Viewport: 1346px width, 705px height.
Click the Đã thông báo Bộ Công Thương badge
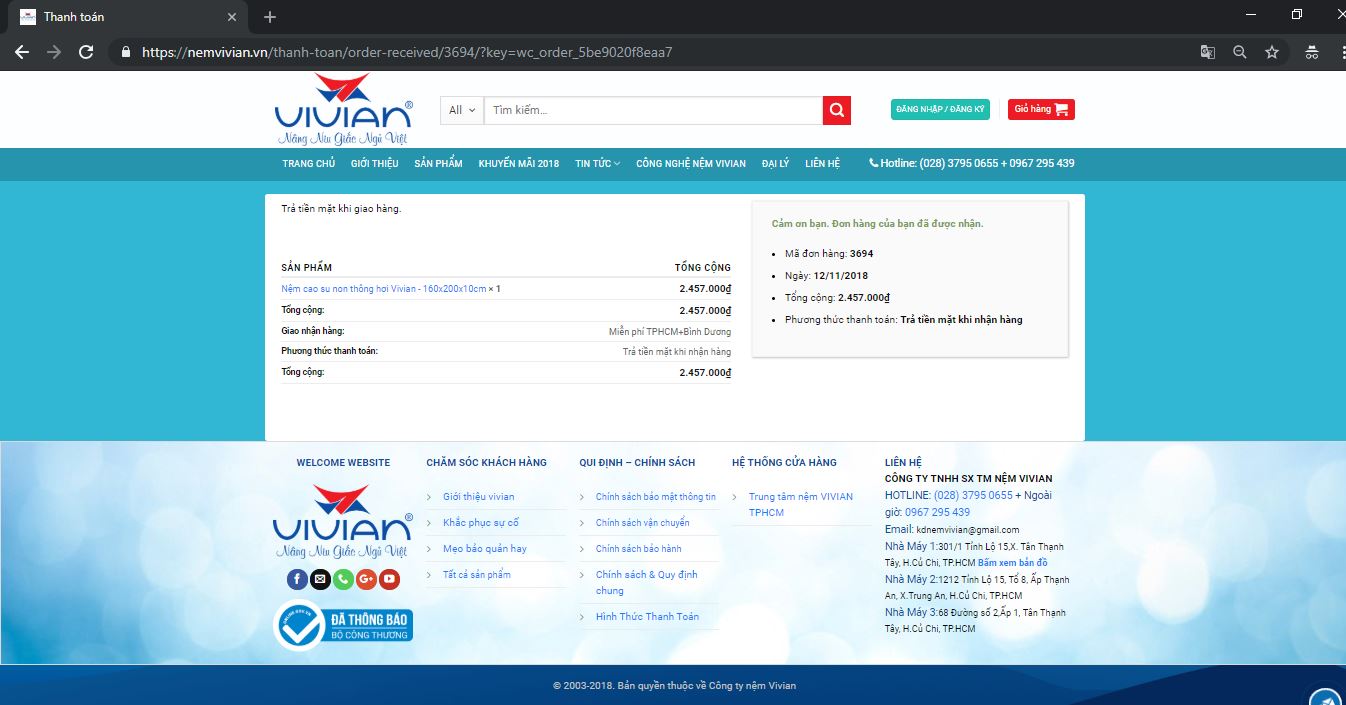coord(343,625)
